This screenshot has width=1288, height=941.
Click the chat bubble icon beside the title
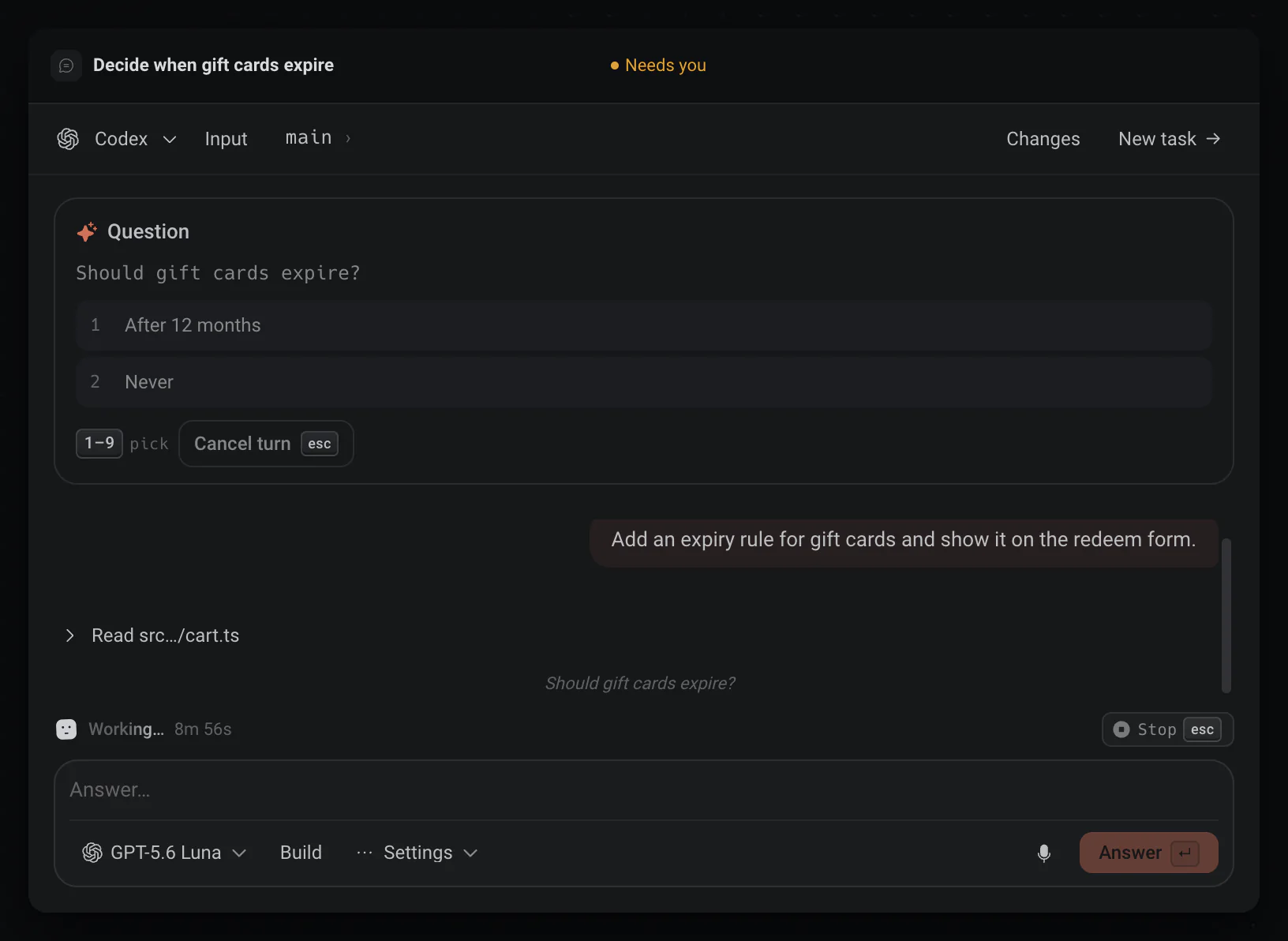pyautogui.click(x=66, y=66)
